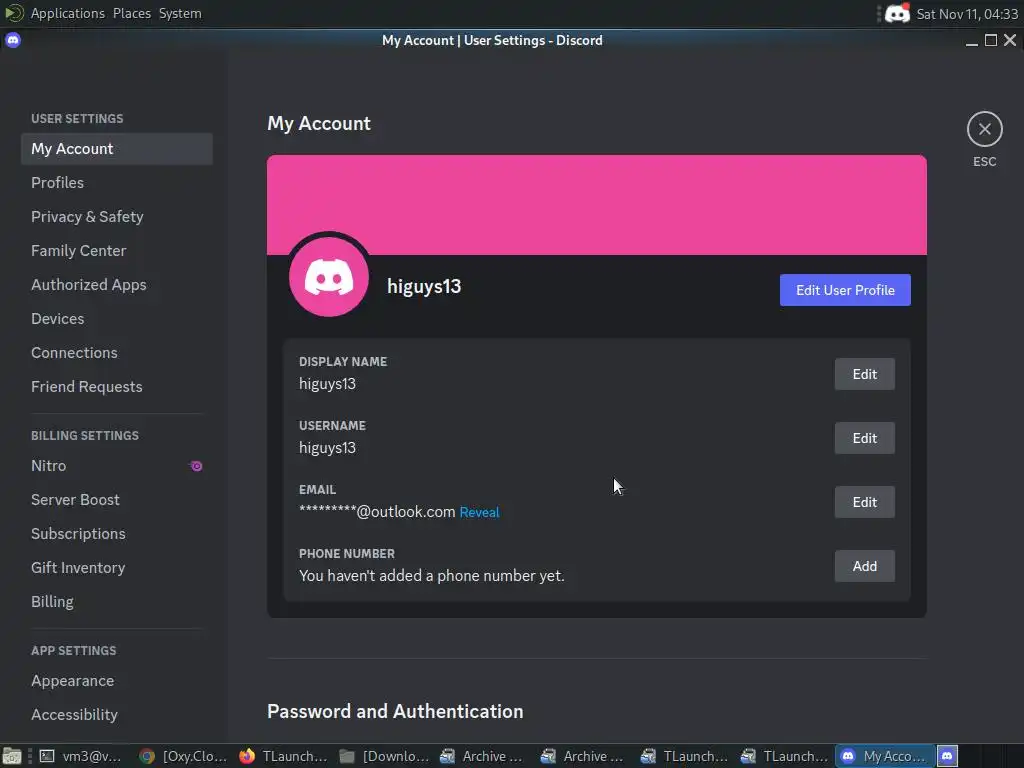Image resolution: width=1024 pixels, height=768 pixels.
Task: Open Appearance app settings
Action: tap(117, 680)
